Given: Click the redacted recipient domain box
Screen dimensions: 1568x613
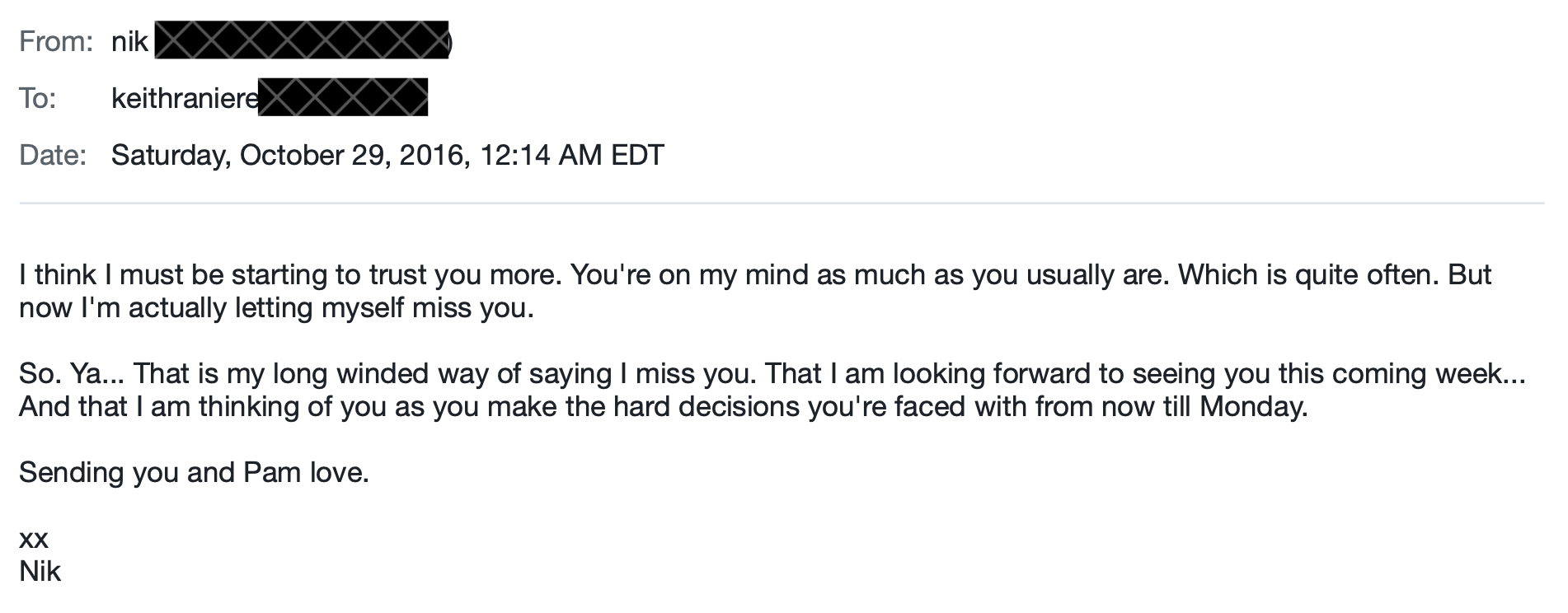Looking at the screenshot, I should click(x=343, y=97).
